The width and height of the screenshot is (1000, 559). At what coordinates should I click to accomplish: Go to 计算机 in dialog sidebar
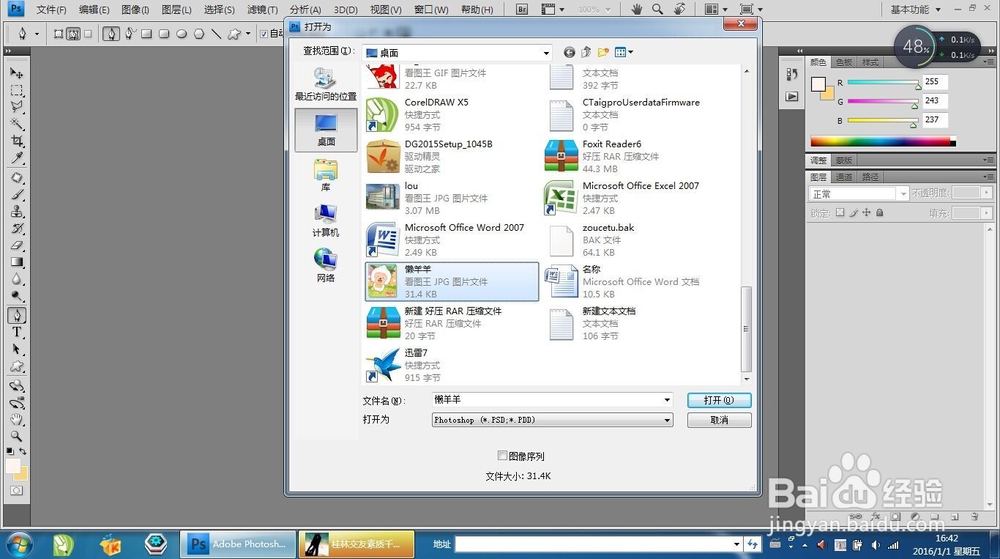pos(325,221)
